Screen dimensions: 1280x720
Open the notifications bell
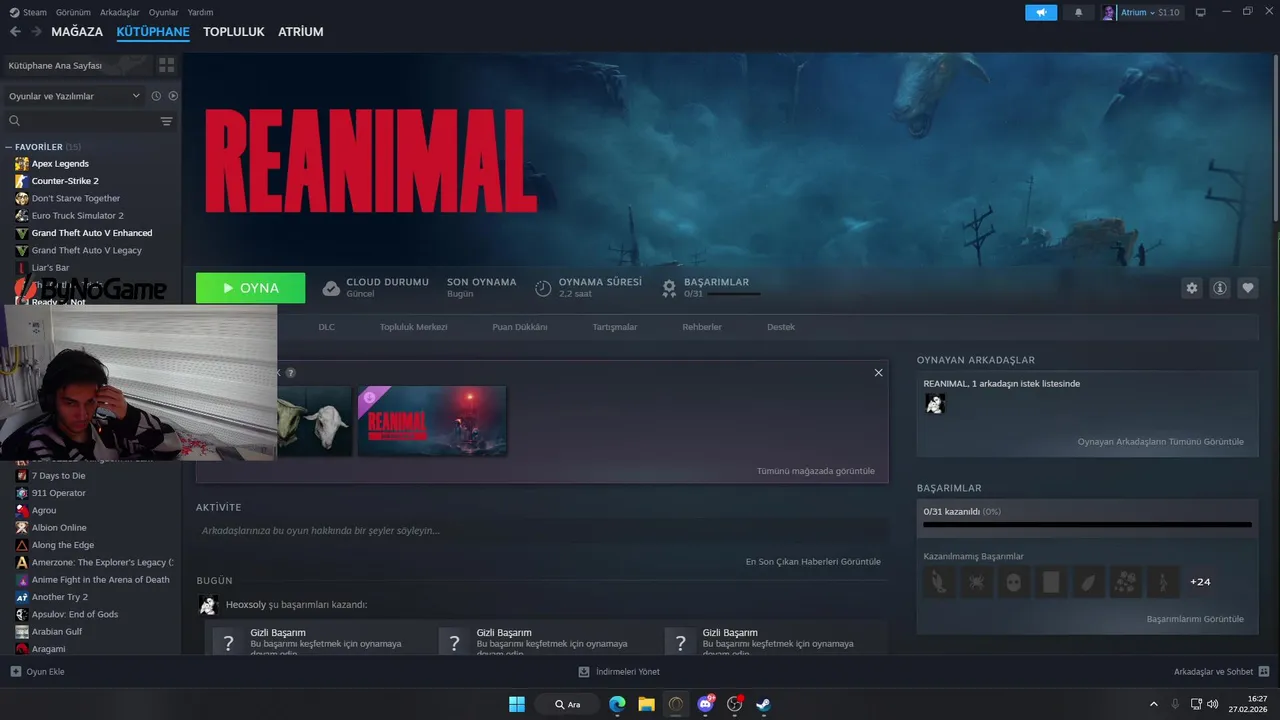coord(1078,13)
